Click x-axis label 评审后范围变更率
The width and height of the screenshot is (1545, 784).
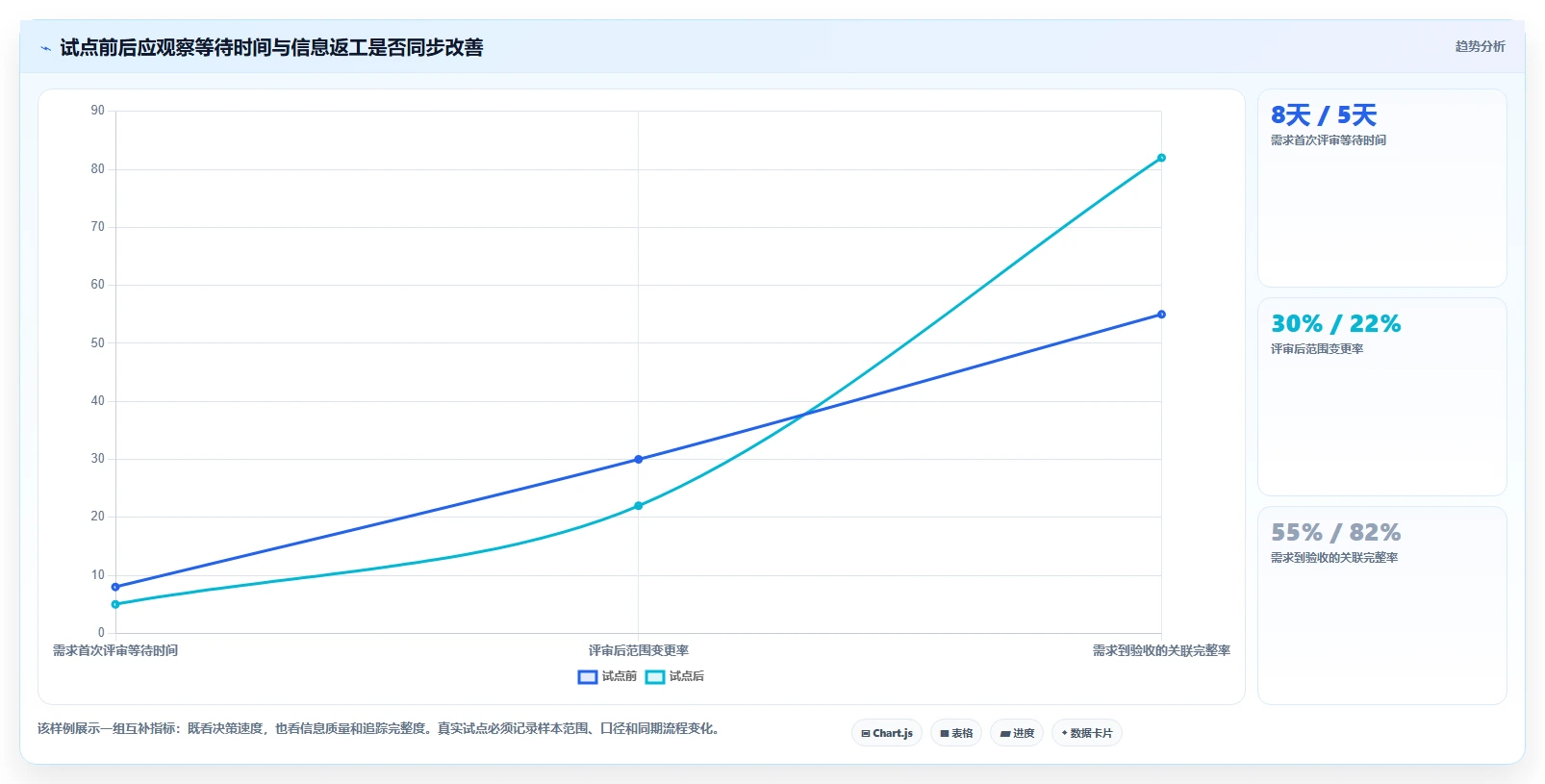[x=639, y=651]
